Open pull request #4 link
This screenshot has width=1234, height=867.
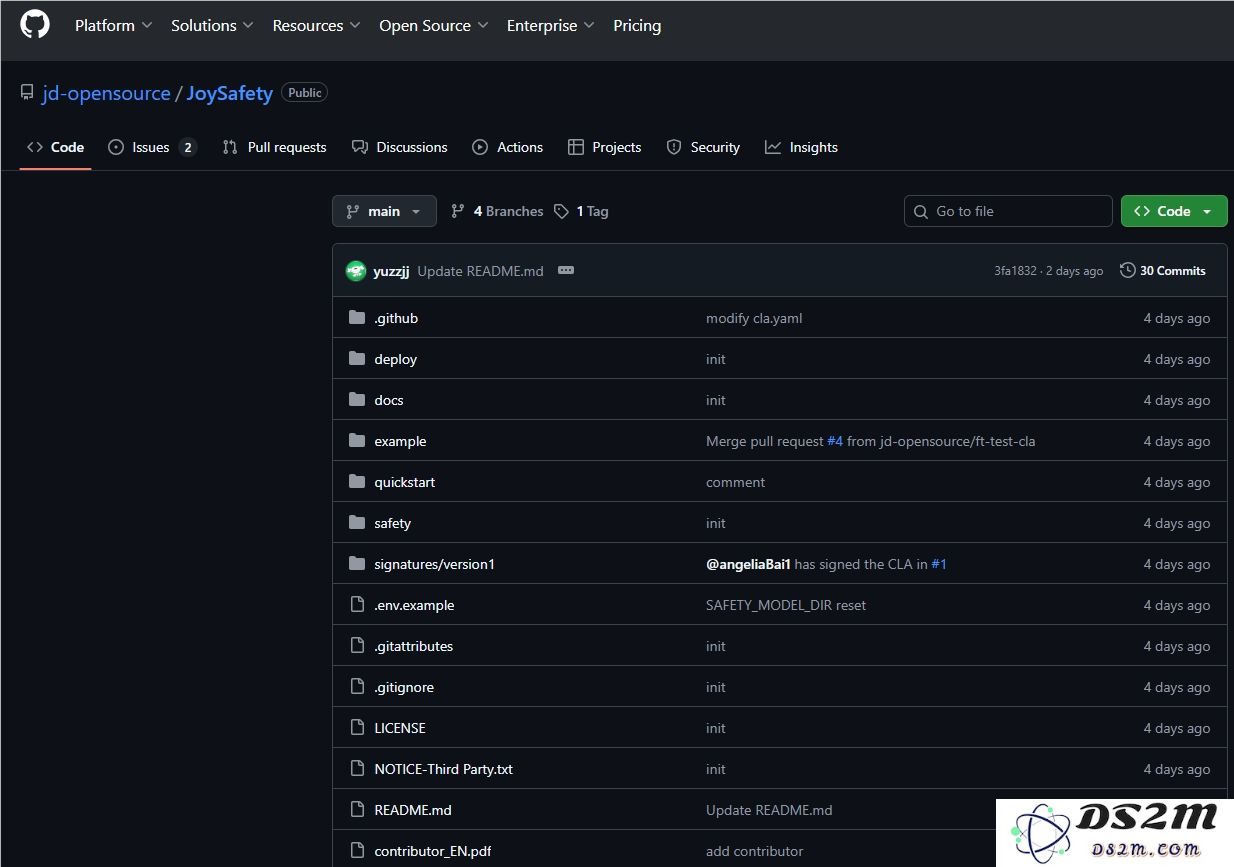(835, 441)
